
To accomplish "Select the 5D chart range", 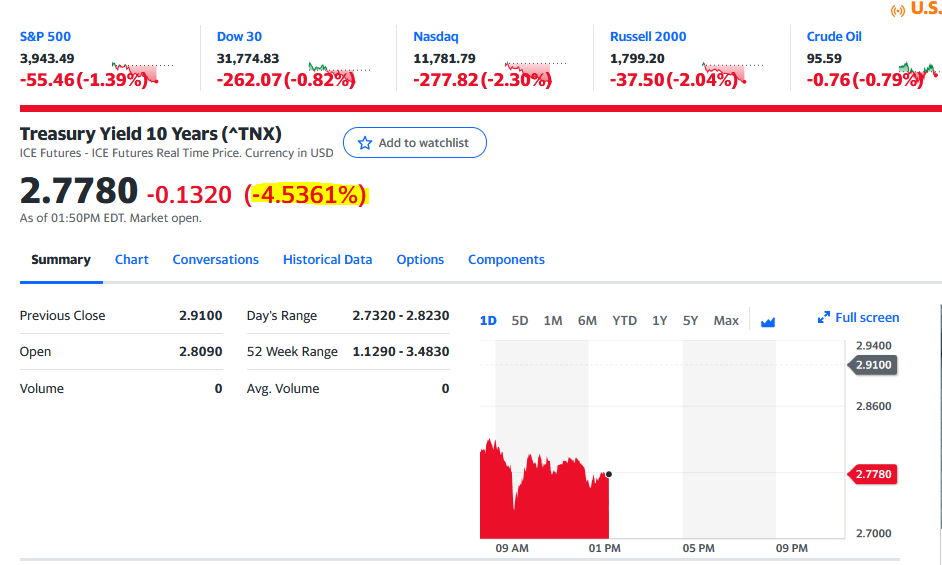I will pyautogui.click(x=520, y=320).
